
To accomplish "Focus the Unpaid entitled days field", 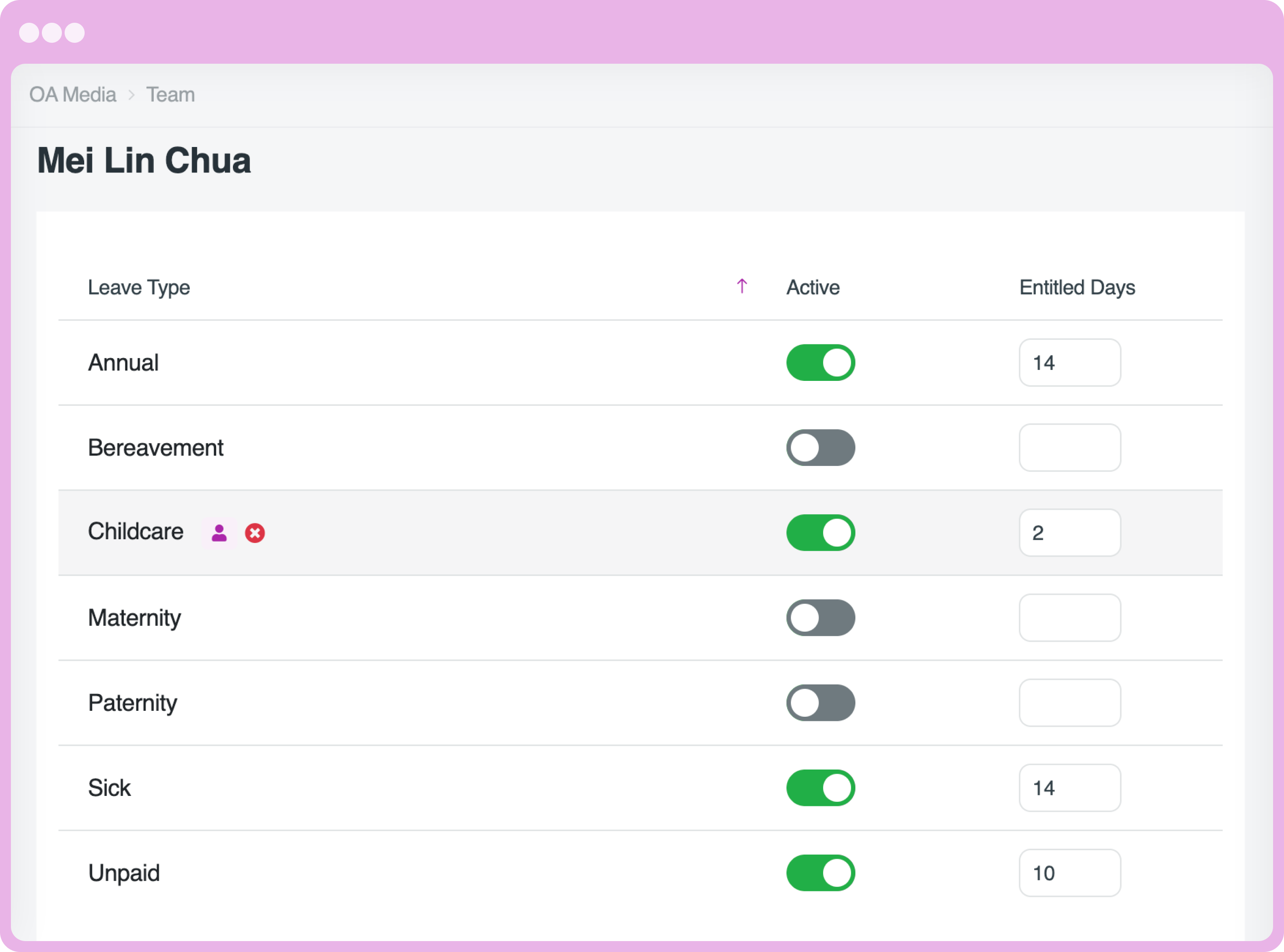I will tap(1069, 872).
